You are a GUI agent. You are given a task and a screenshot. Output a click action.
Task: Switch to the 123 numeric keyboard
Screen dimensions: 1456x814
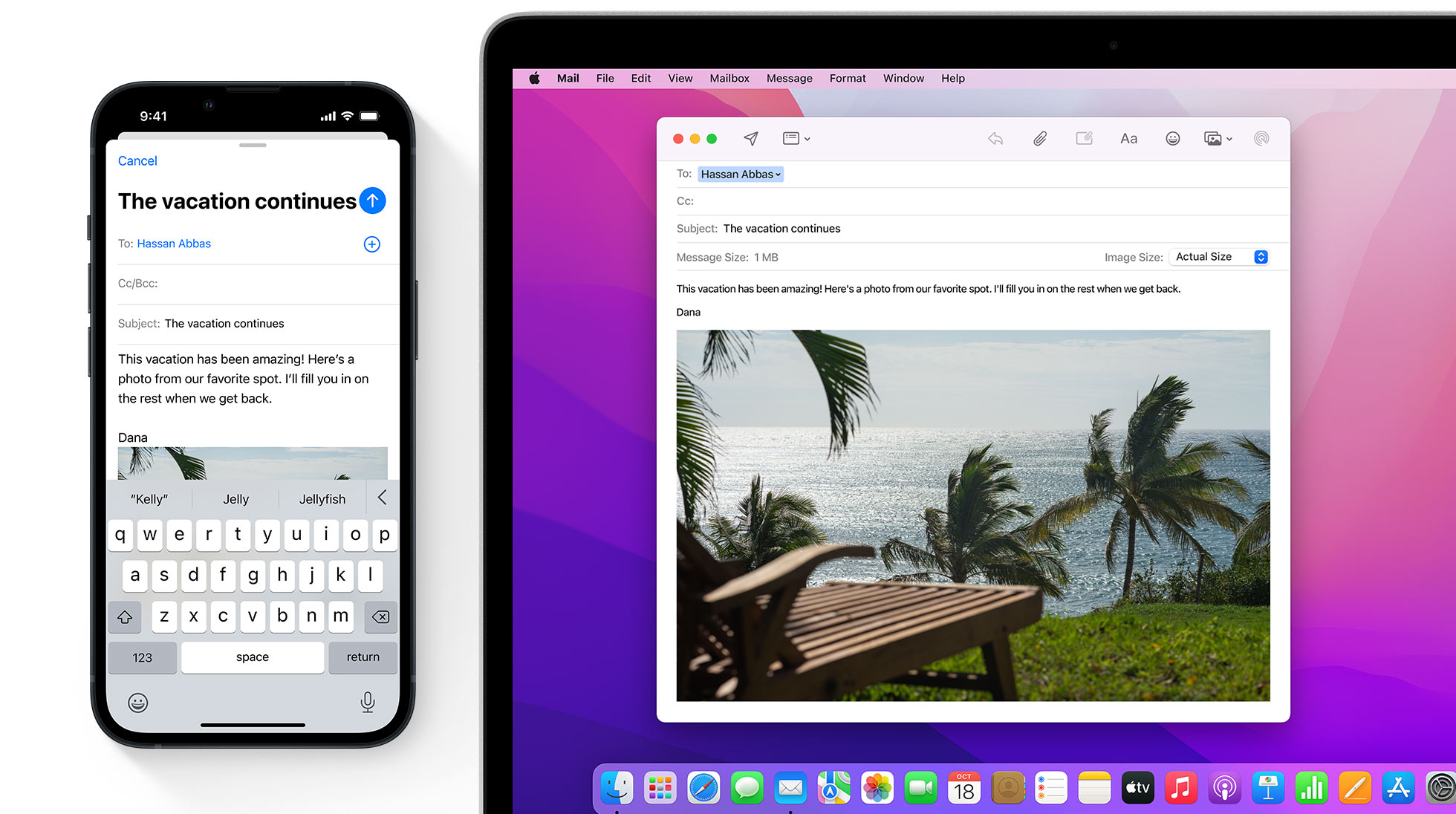[x=142, y=657]
